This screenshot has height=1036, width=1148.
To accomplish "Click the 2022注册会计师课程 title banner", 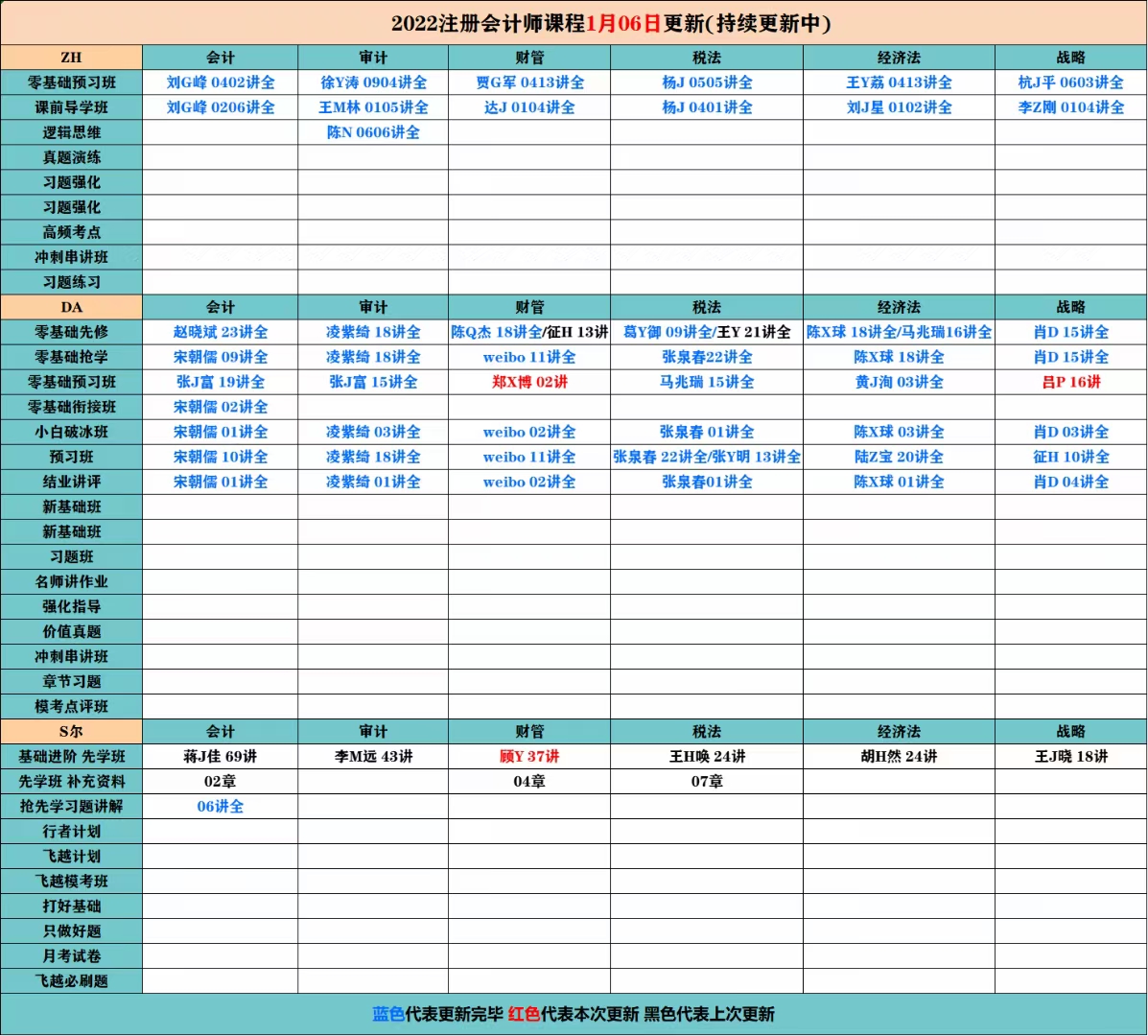I will coord(574,23).
